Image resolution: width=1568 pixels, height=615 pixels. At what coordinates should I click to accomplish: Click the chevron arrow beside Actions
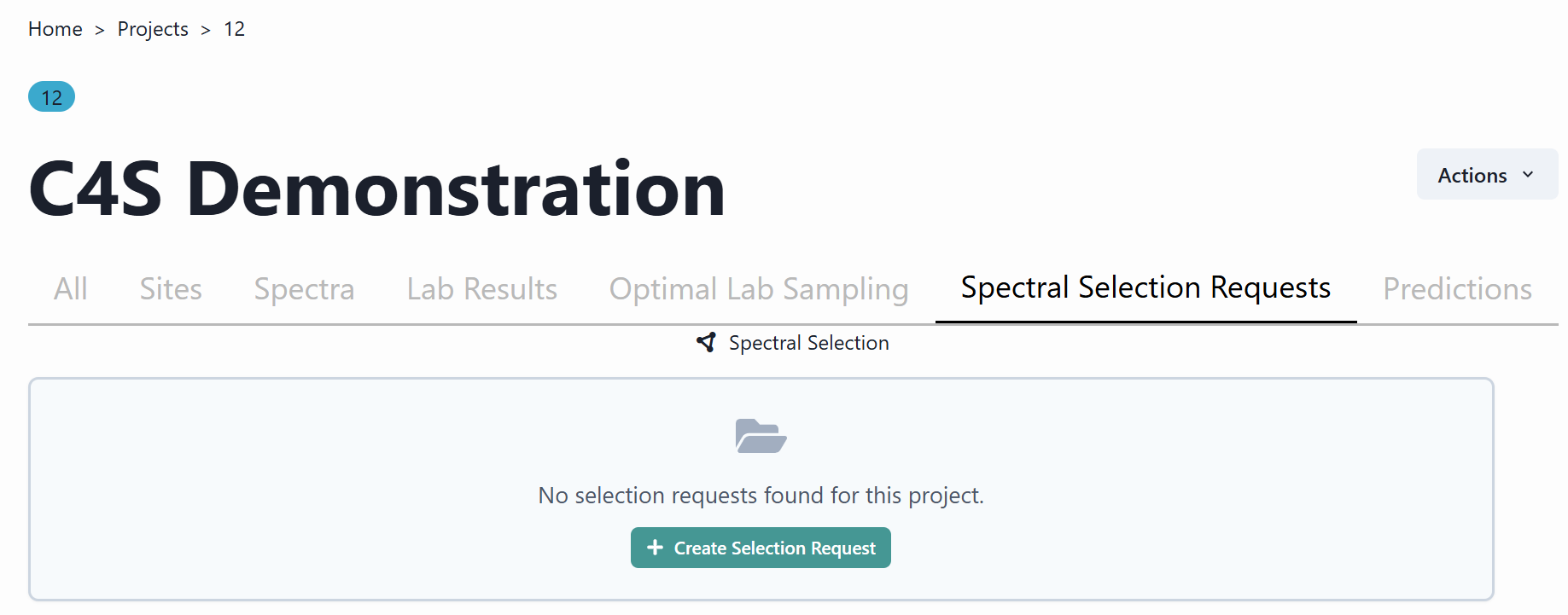tap(1528, 175)
